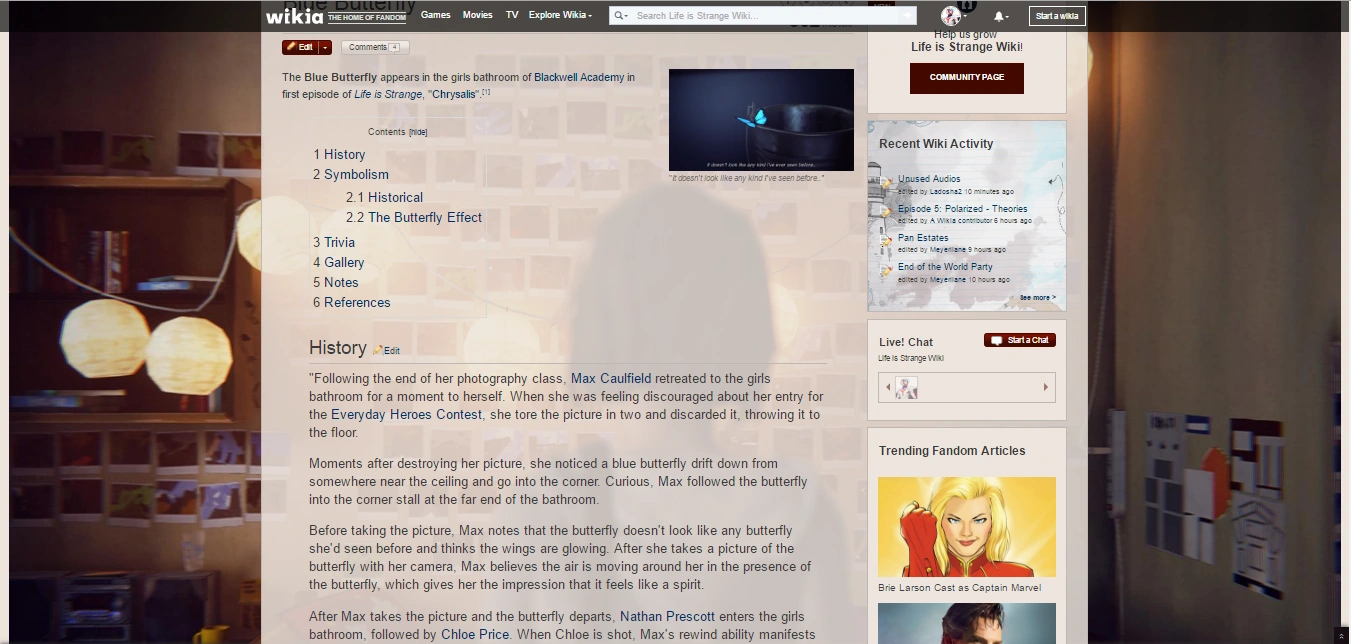This screenshot has width=1351, height=644.
Task: Jump to 6 References in Contents
Action: (x=352, y=303)
